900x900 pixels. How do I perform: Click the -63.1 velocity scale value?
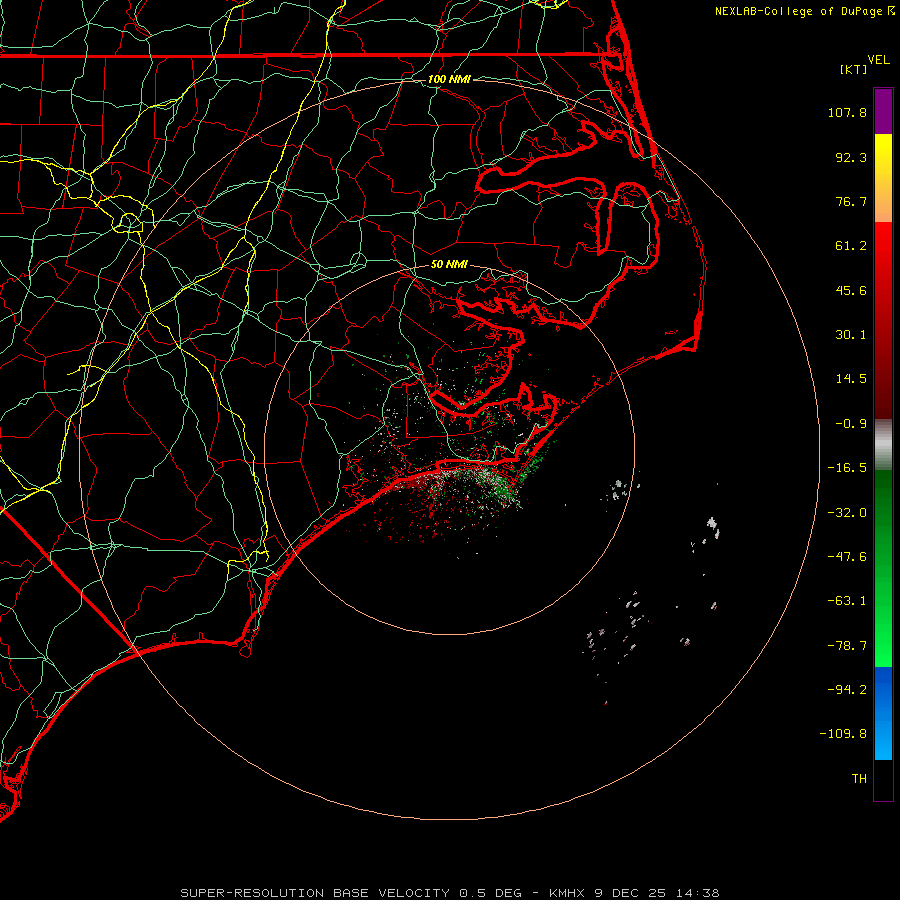(847, 601)
